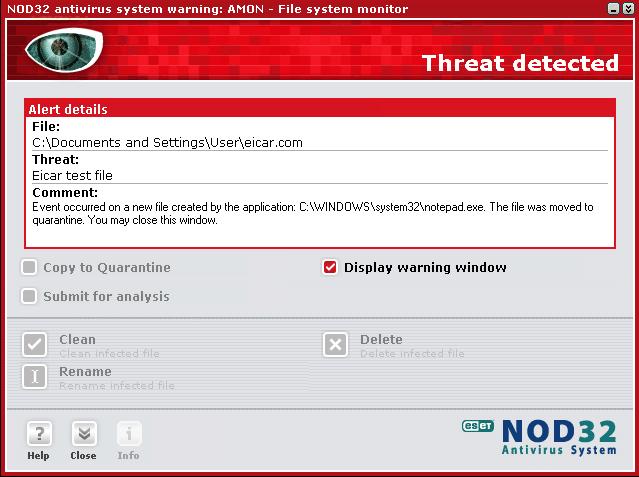Image resolution: width=639 pixels, height=477 pixels.
Task: Uncheck Display warning window
Action: (x=330, y=267)
